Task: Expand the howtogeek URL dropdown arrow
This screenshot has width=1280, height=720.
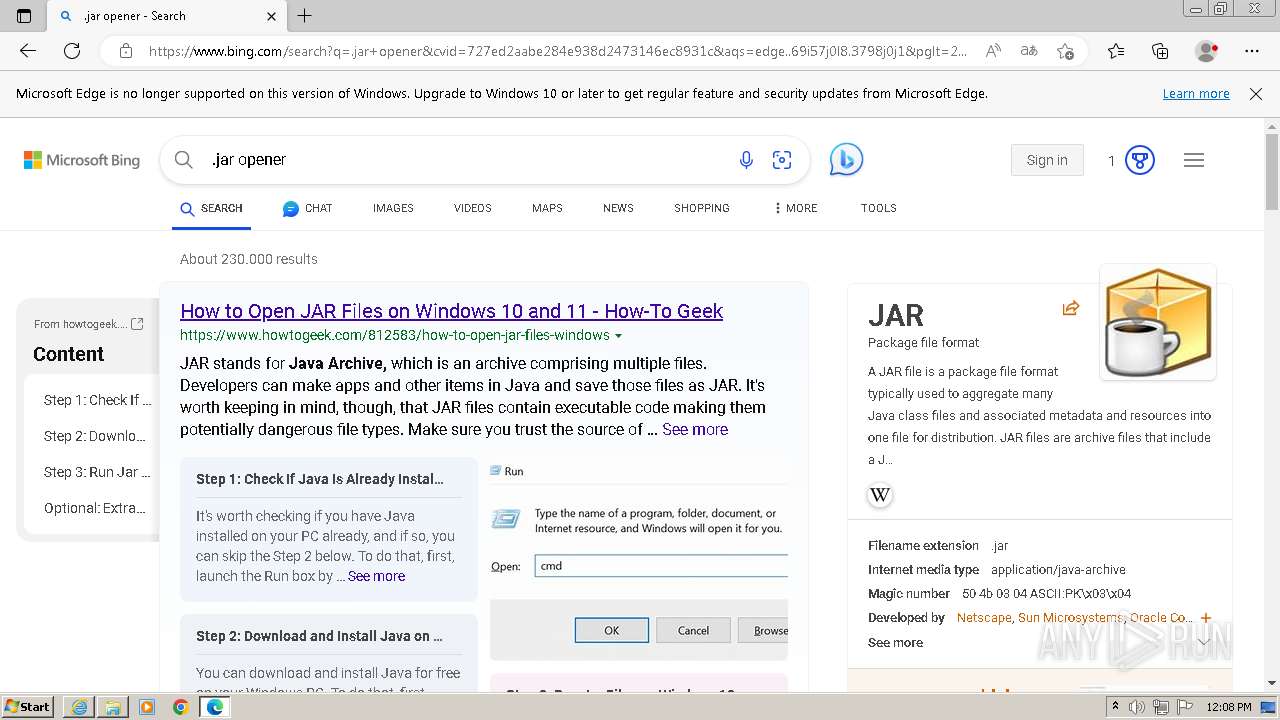Action: tap(618, 336)
